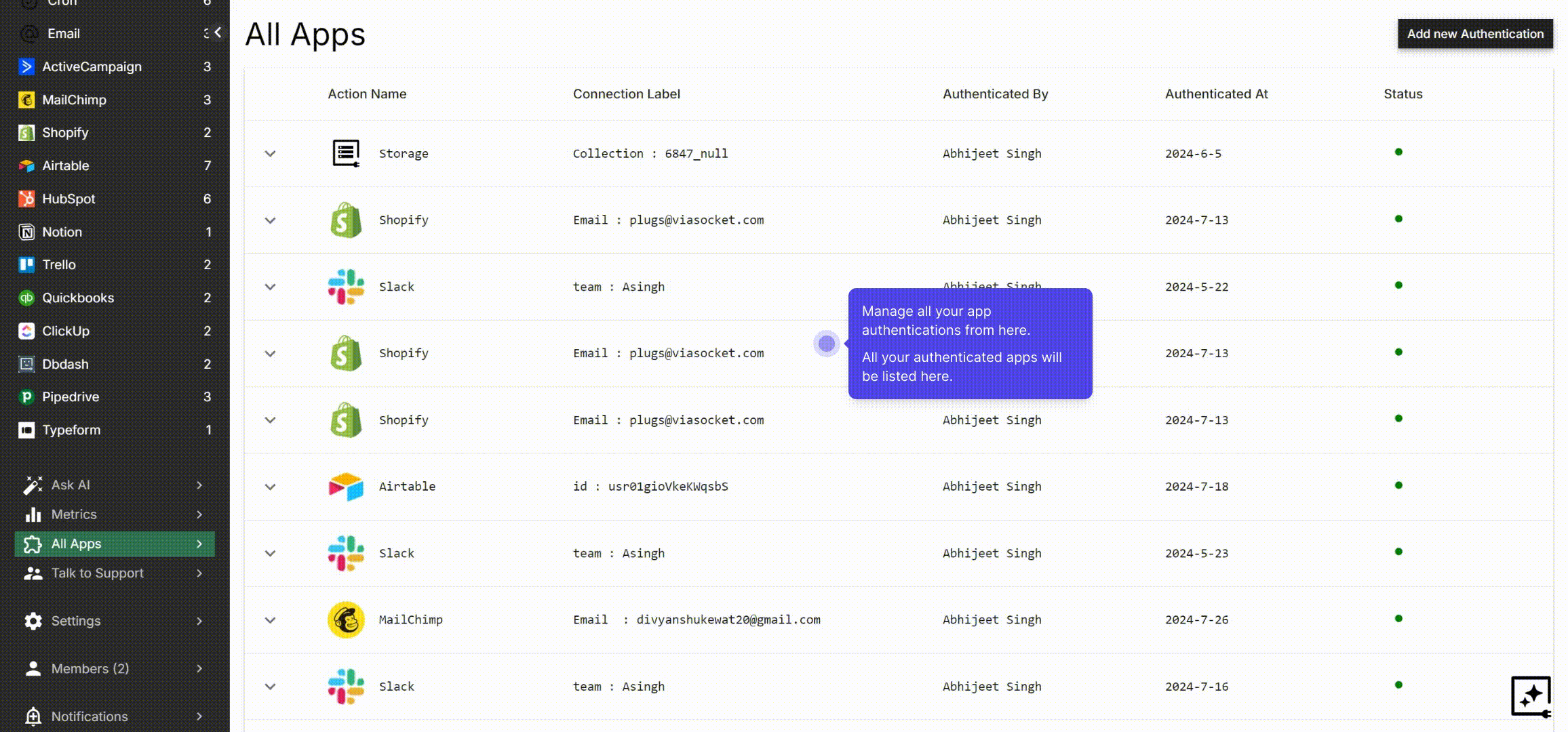1568x732 pixels.
Task: Click the 2024-7-18 date cell
Action: coord(1196,487)
